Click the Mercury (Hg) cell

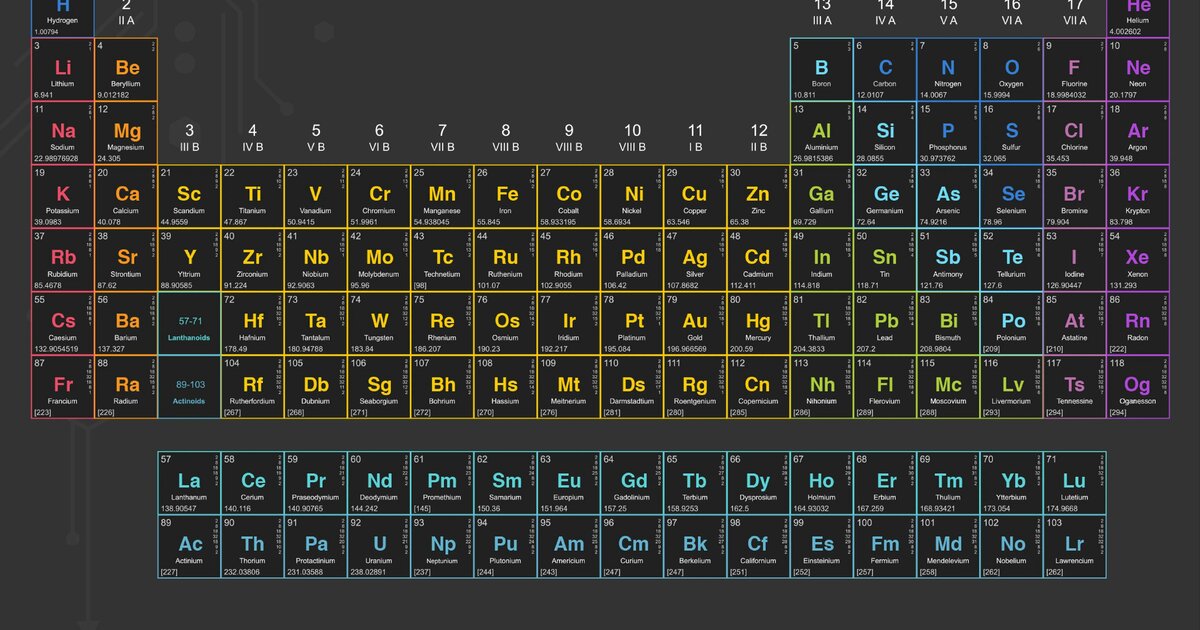pyautogui.click(x=758, y=323)
